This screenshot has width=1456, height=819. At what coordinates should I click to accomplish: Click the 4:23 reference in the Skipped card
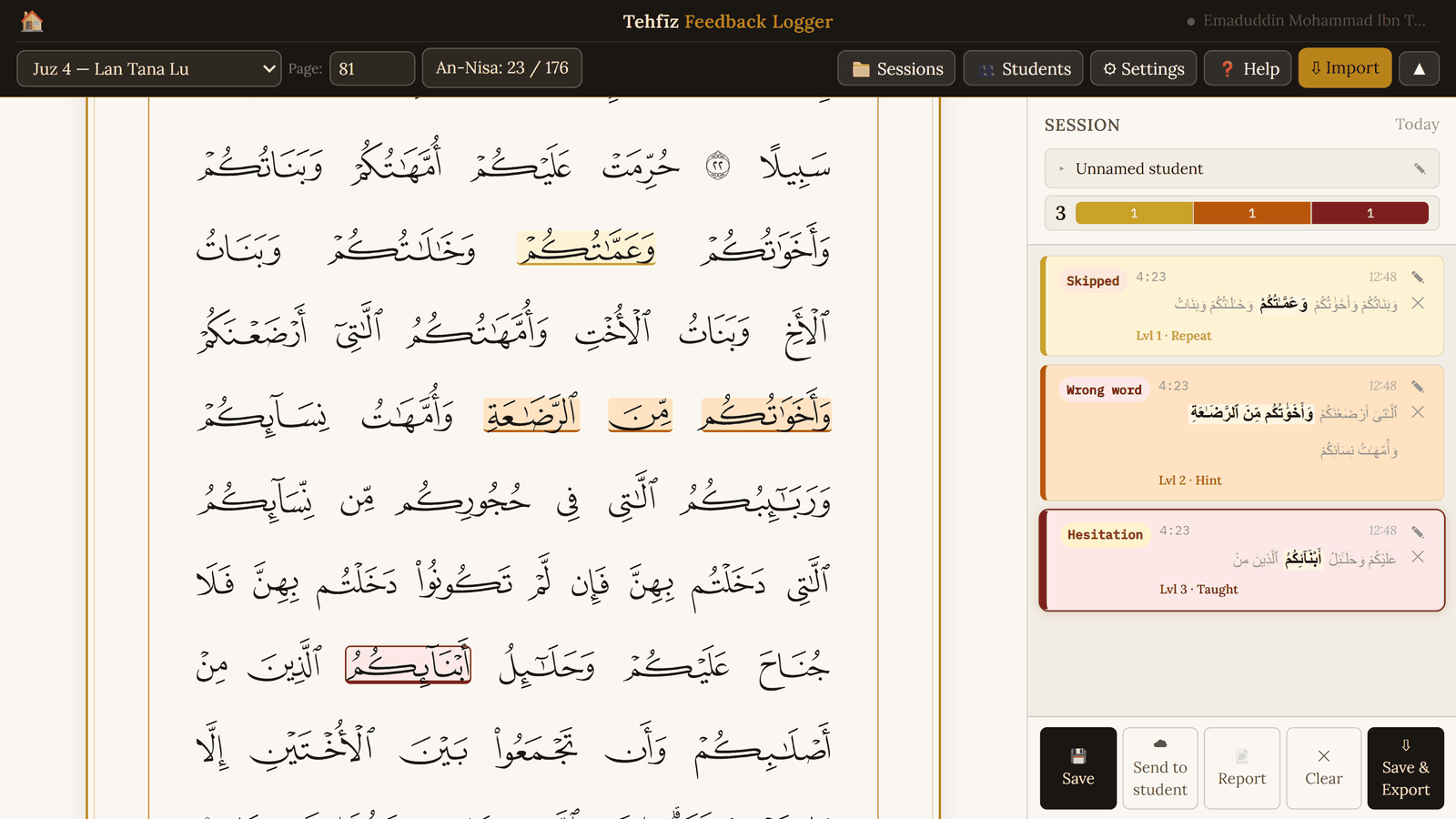pos(1150,277)
